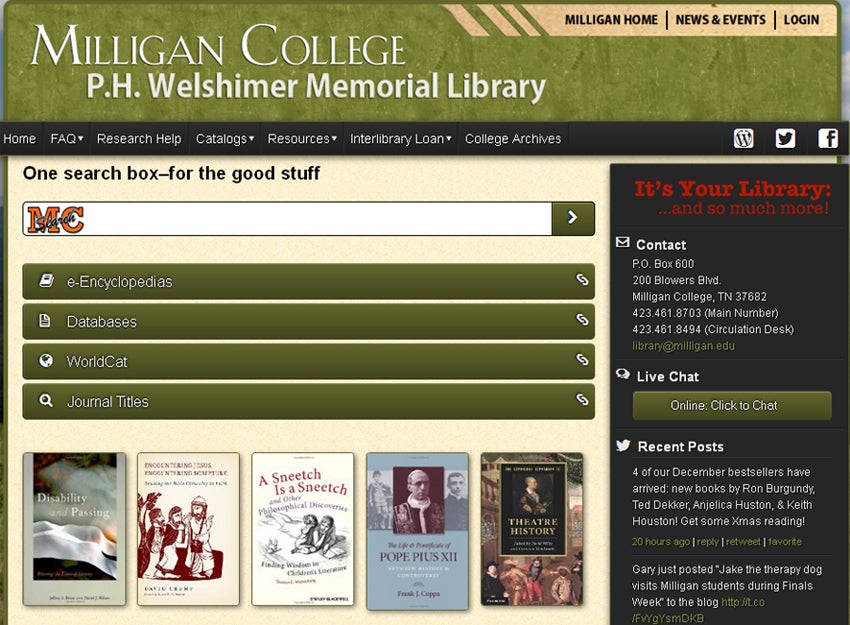Click the WordPress blog icon

click(743, 138)
